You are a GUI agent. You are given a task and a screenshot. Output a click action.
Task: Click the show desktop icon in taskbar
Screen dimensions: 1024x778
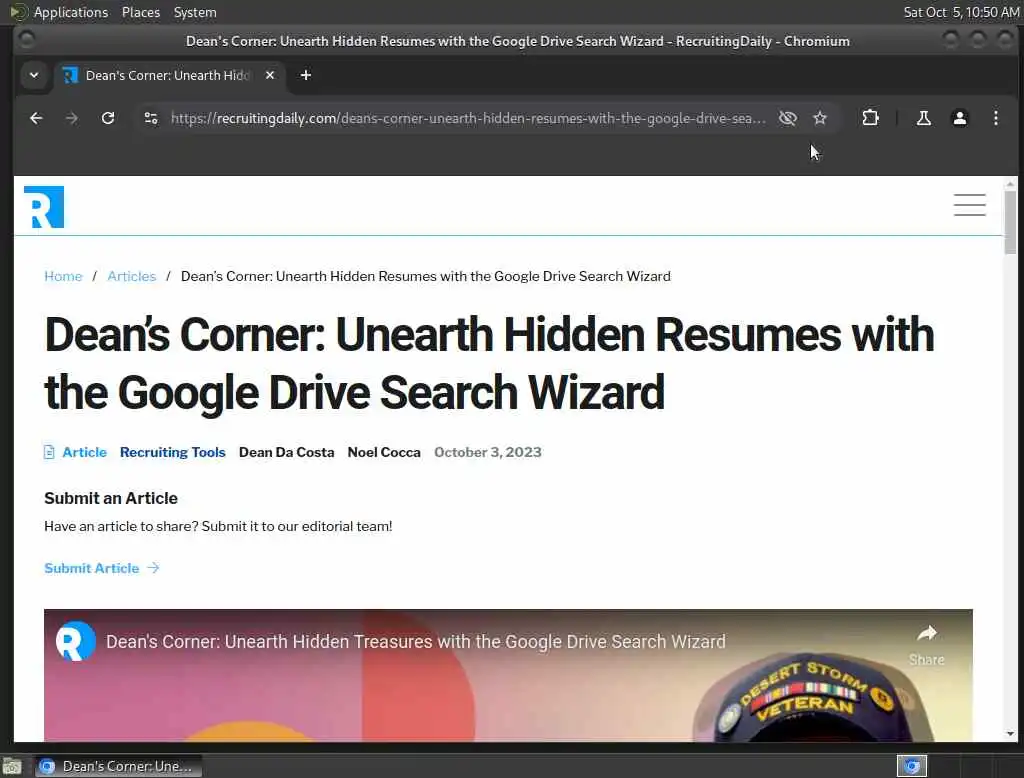click(x=12, y=766)
